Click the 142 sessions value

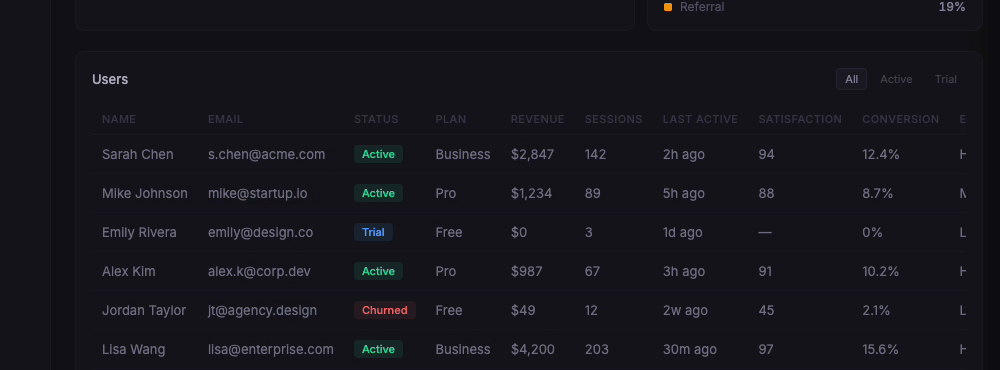click(596, 154)
